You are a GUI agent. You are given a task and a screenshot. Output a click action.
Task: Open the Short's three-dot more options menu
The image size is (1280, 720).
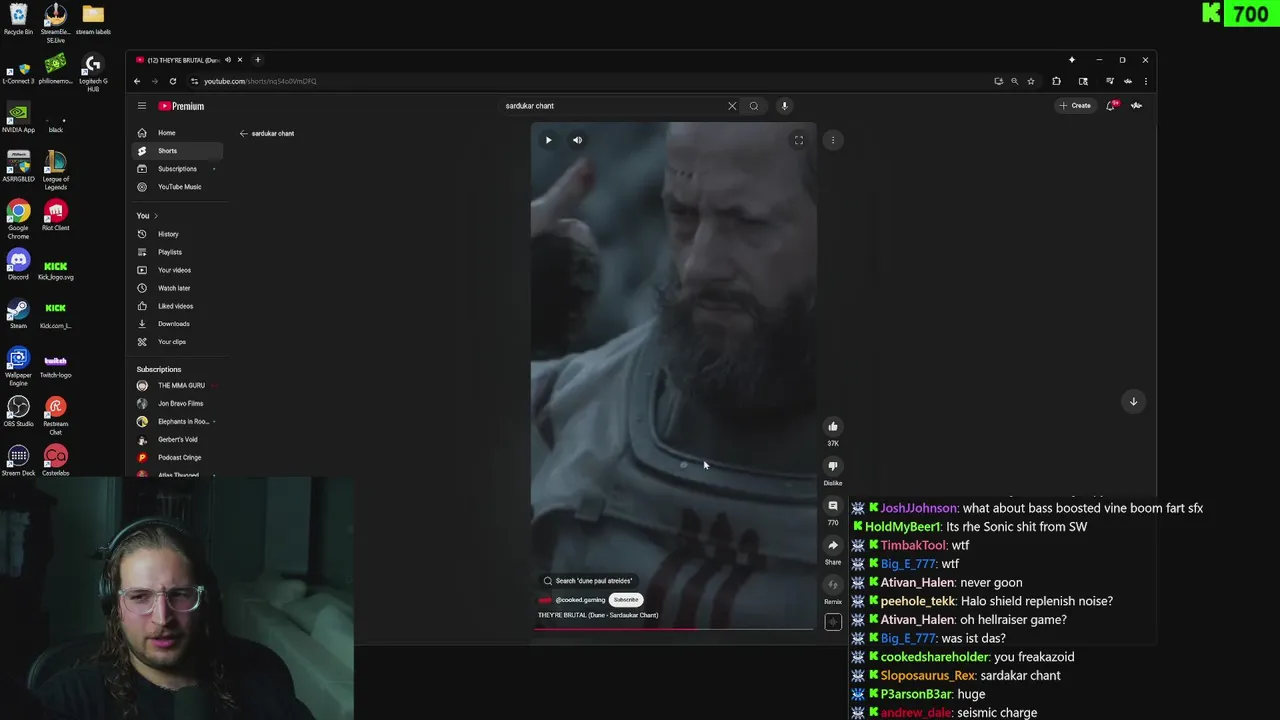[833, 140]
